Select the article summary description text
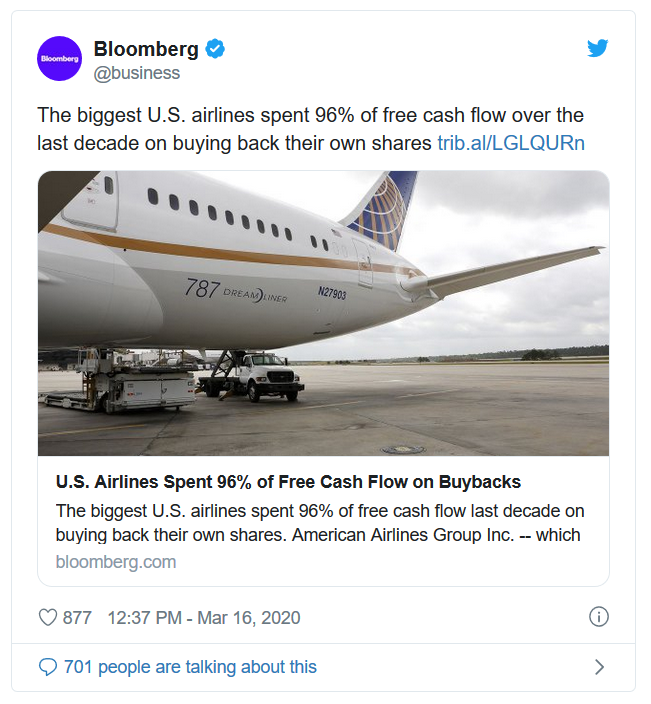This screenshot has width=651, height=704. point(320,523)
